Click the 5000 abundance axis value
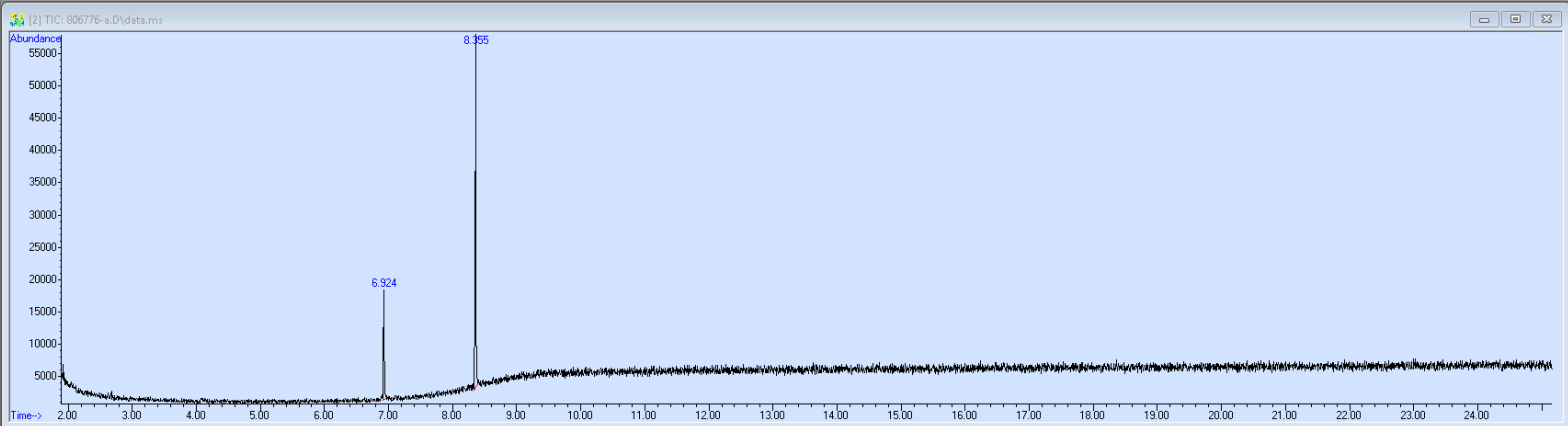 coord(47,376)
